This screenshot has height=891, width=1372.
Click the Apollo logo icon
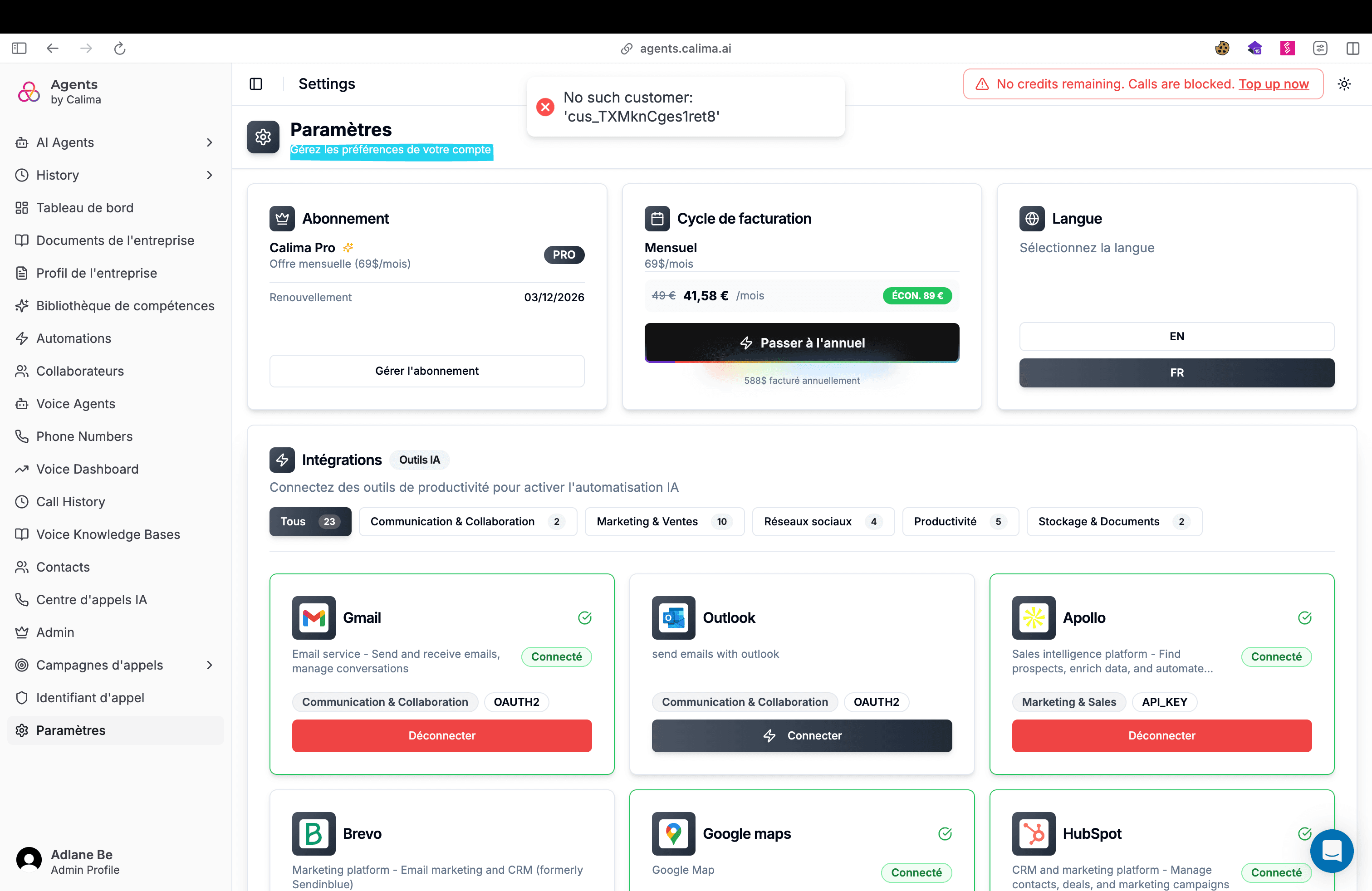(x=1034, y=618)
